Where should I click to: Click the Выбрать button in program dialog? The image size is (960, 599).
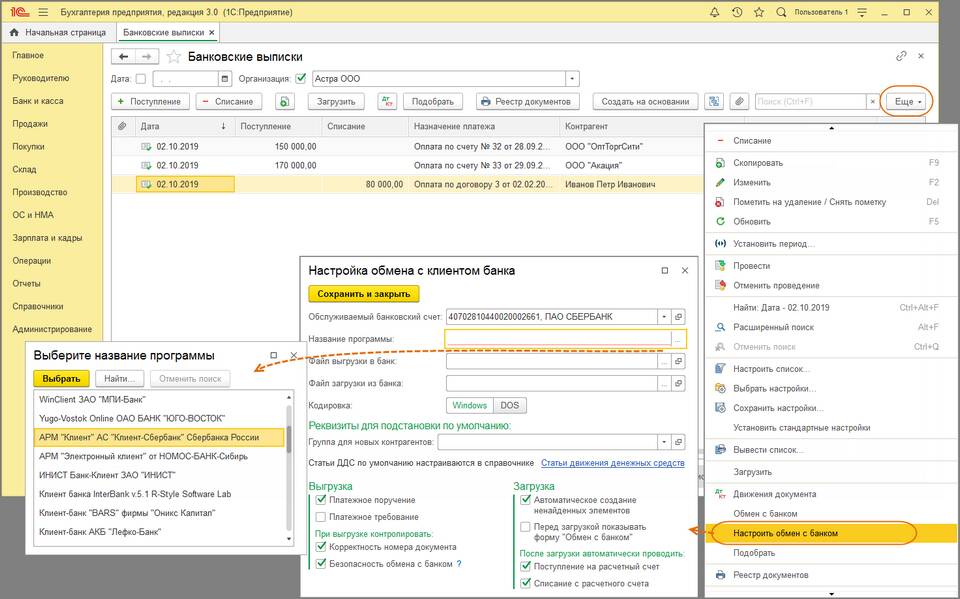61,379
